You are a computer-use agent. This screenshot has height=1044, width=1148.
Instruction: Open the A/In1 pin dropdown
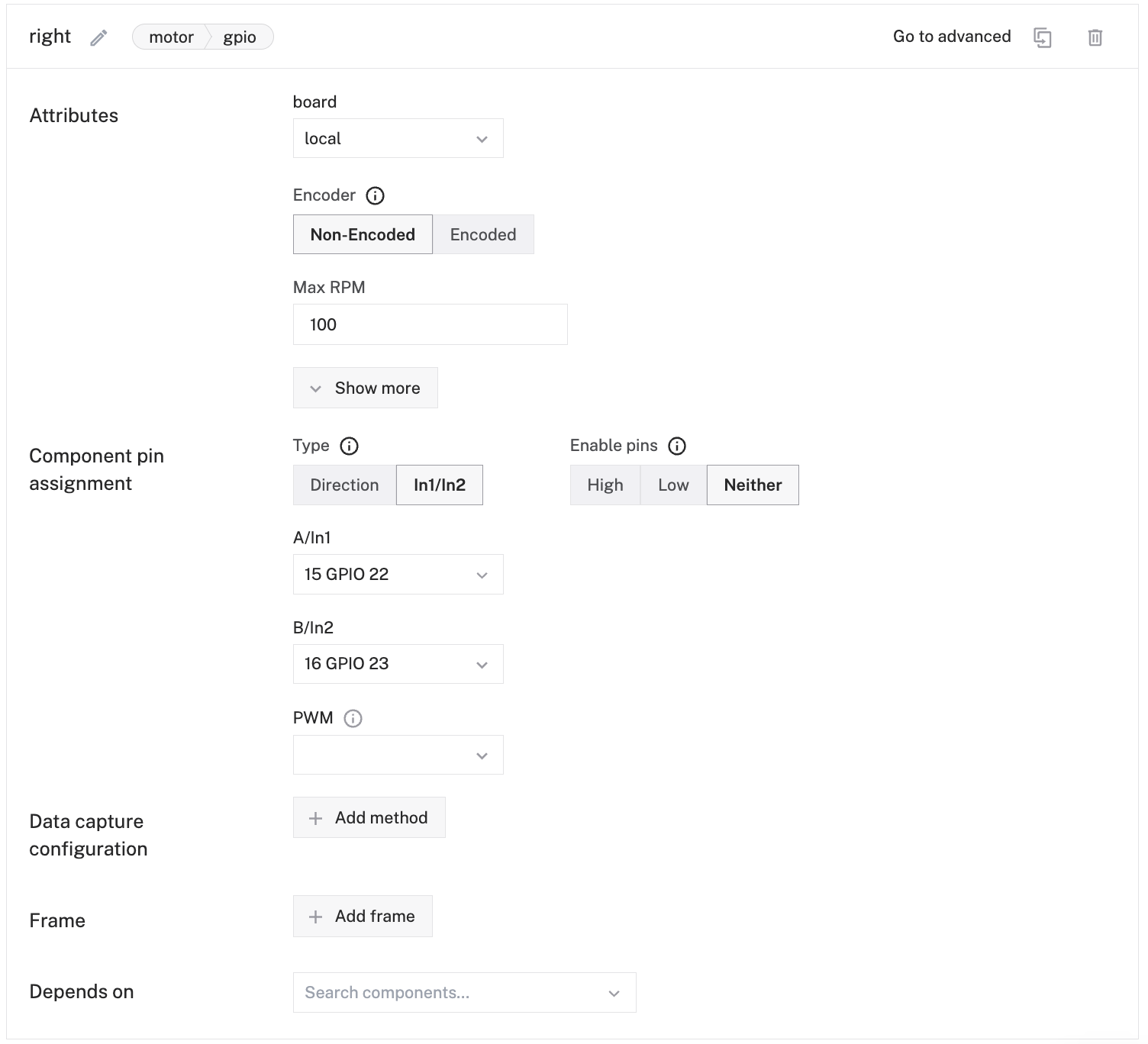398,575
